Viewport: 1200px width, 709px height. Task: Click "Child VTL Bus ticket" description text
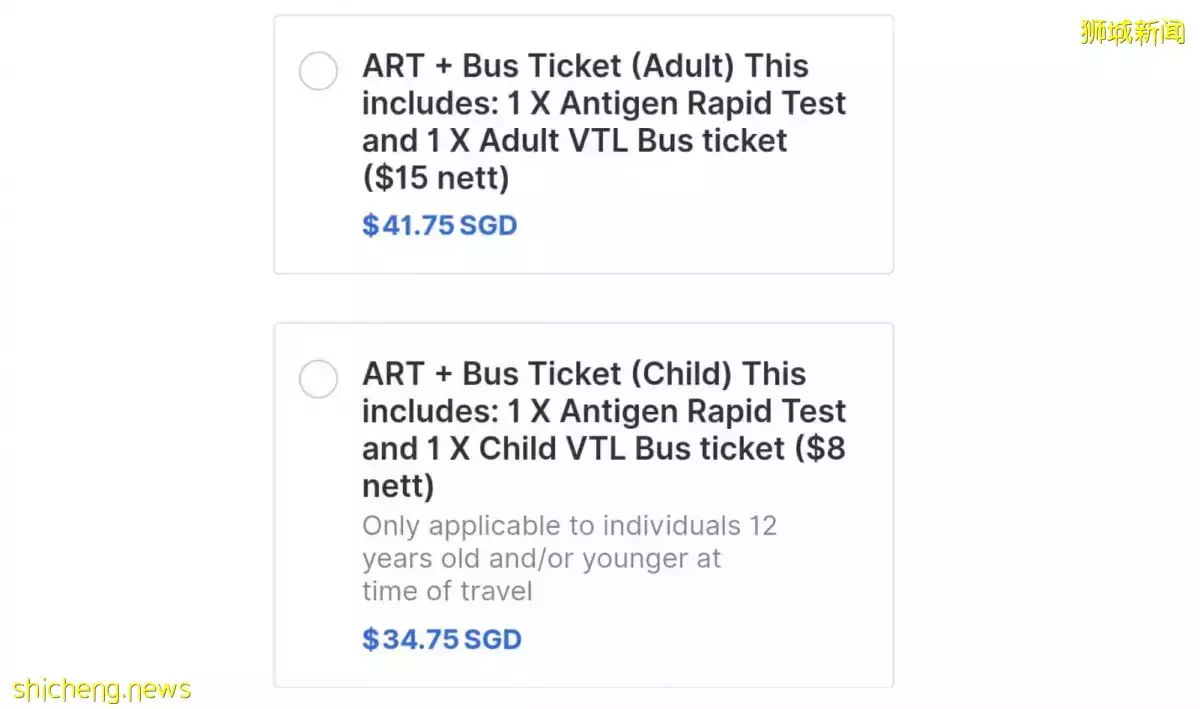click(x=632, y=449)
